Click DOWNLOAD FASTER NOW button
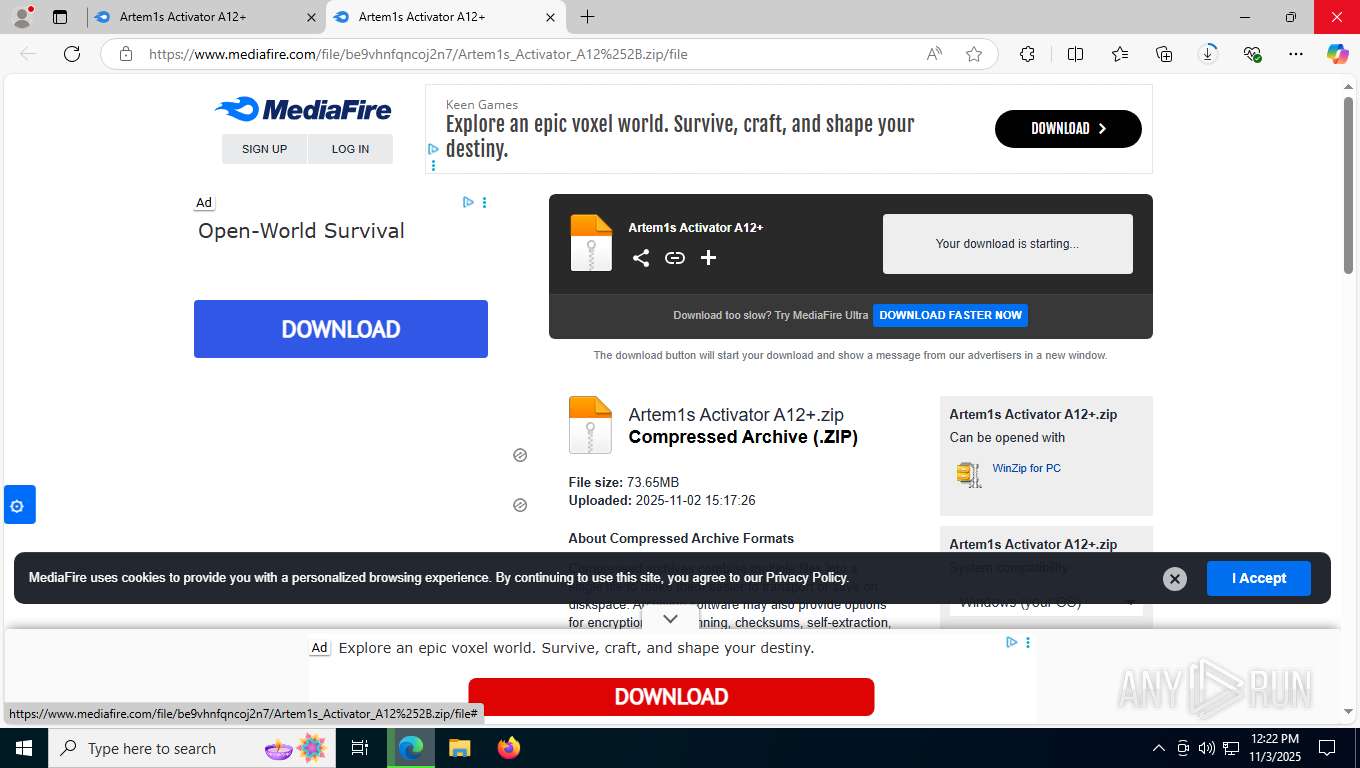Image resolution: width=1360 pixels, height=768 pixels. click(950, 315)
